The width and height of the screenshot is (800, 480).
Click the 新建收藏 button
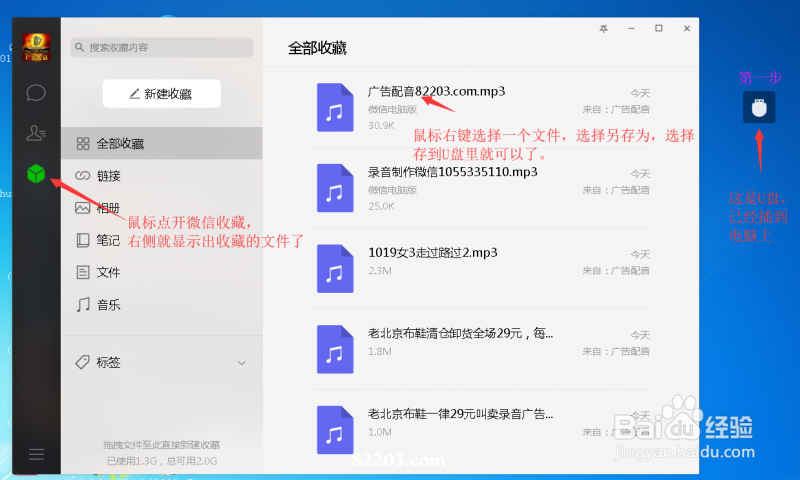pyautogui.click(x=162, y=93)
